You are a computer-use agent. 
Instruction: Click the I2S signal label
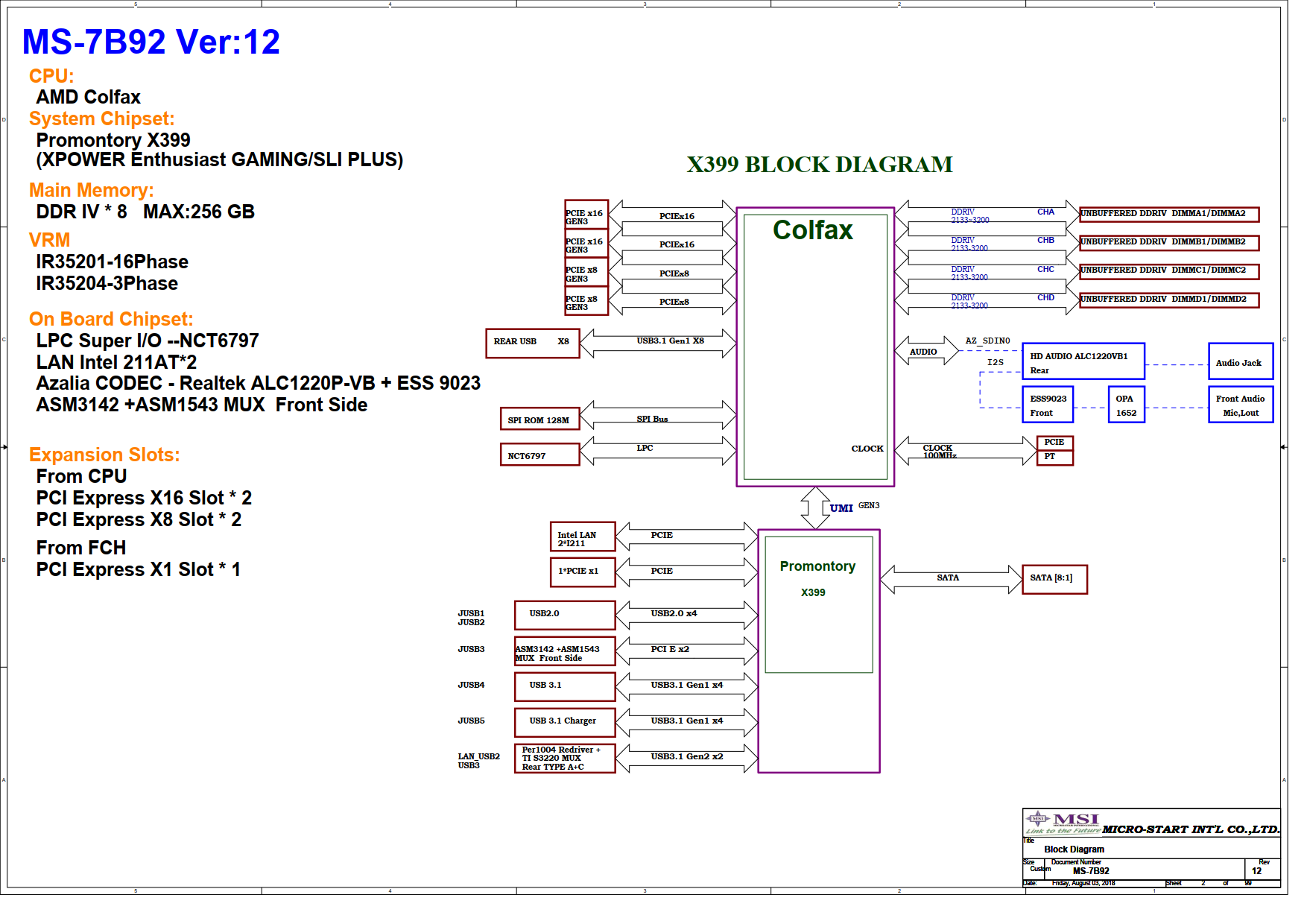996,362
